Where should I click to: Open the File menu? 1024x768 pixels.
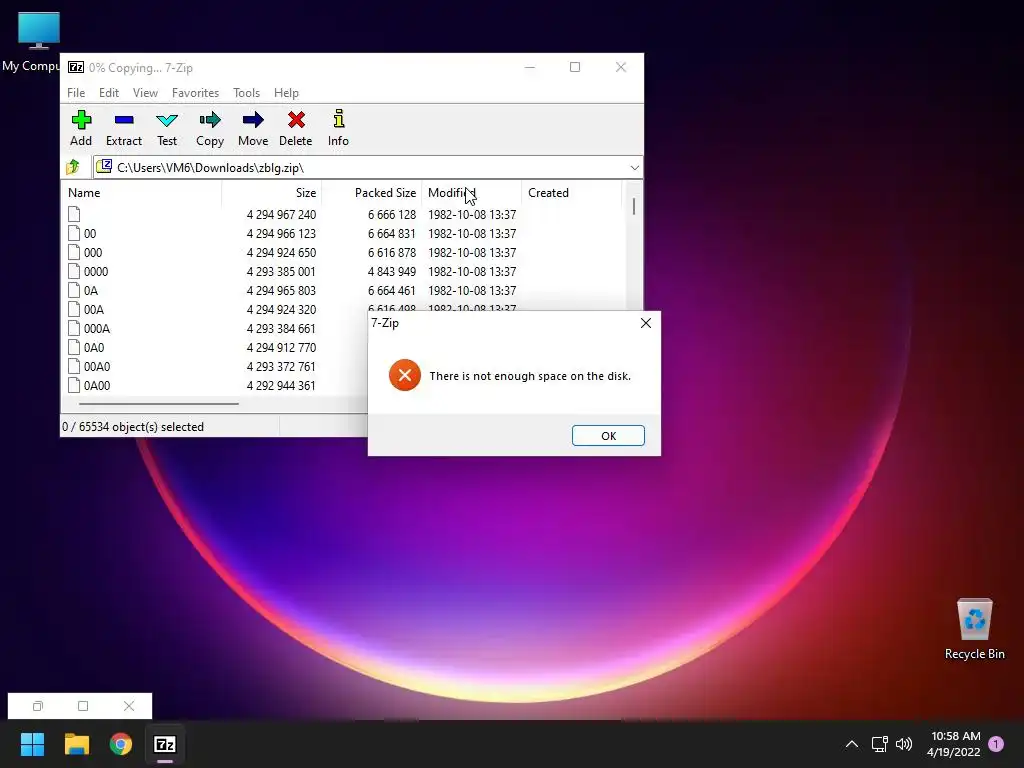pyautogui.click(x=76, y=93)
